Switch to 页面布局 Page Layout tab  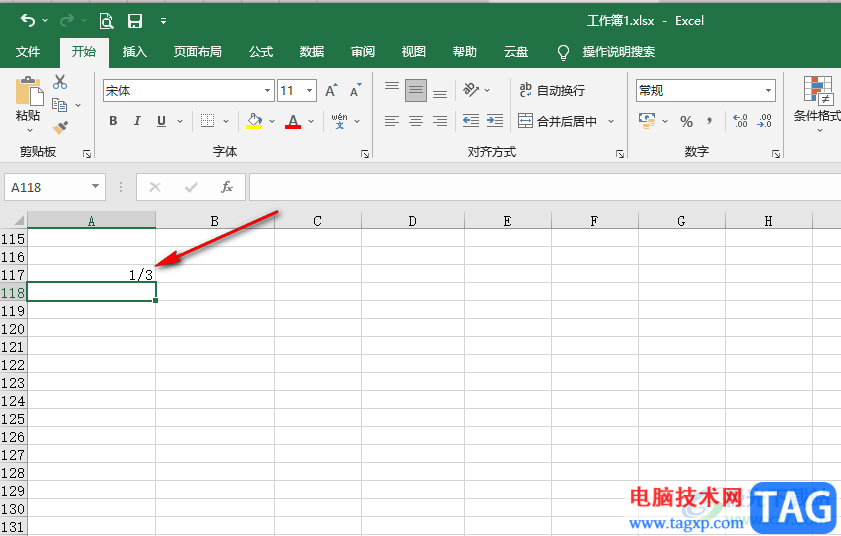tap(197, 52)
